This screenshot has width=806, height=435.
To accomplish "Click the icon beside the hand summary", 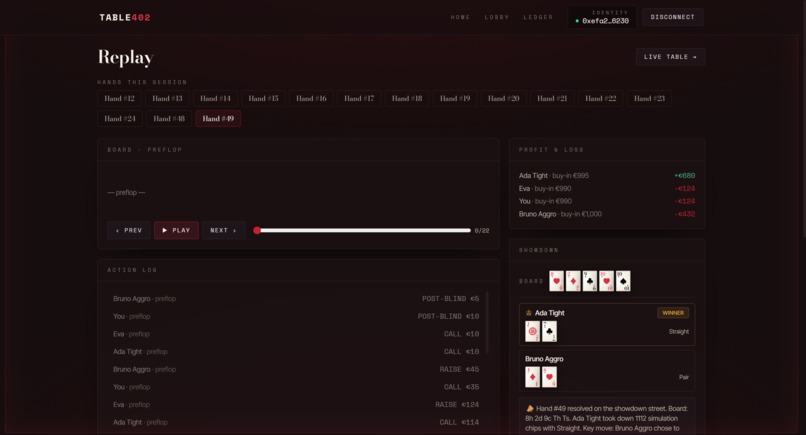I will click(529, 409).
